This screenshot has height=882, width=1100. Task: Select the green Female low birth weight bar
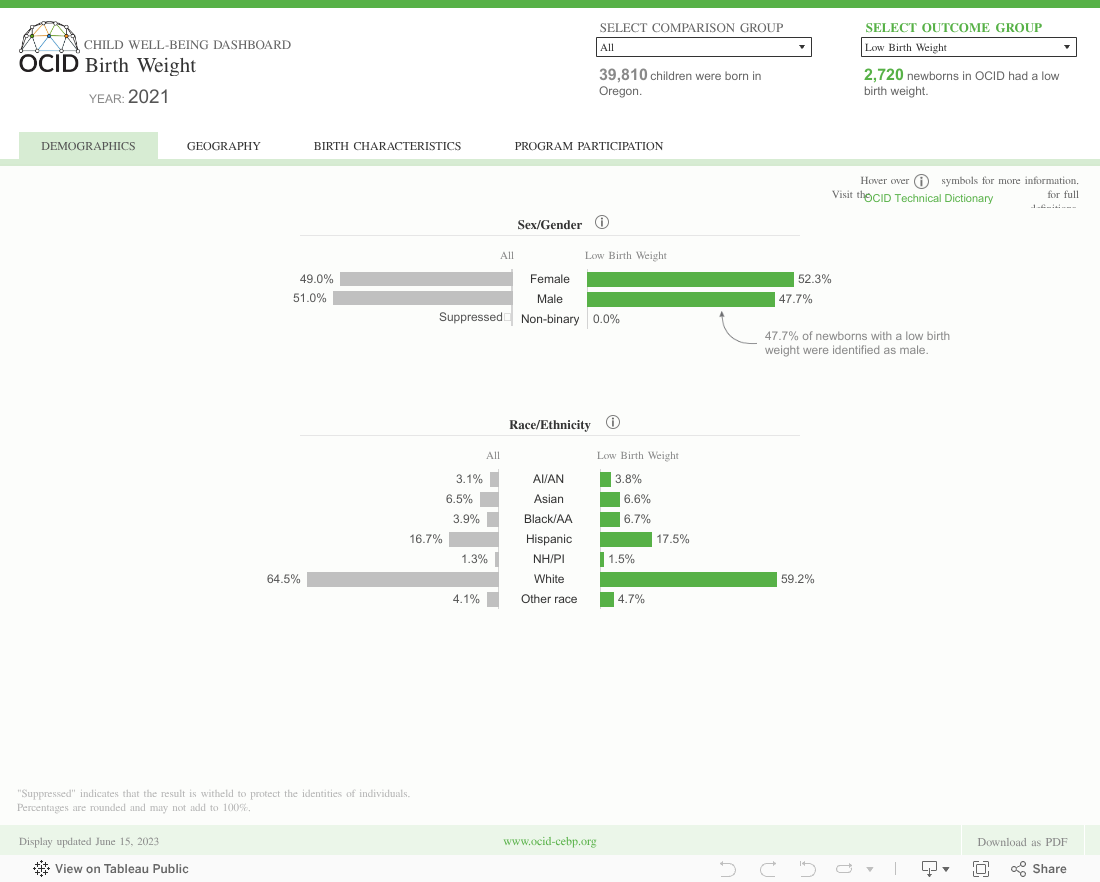(690, 279)
